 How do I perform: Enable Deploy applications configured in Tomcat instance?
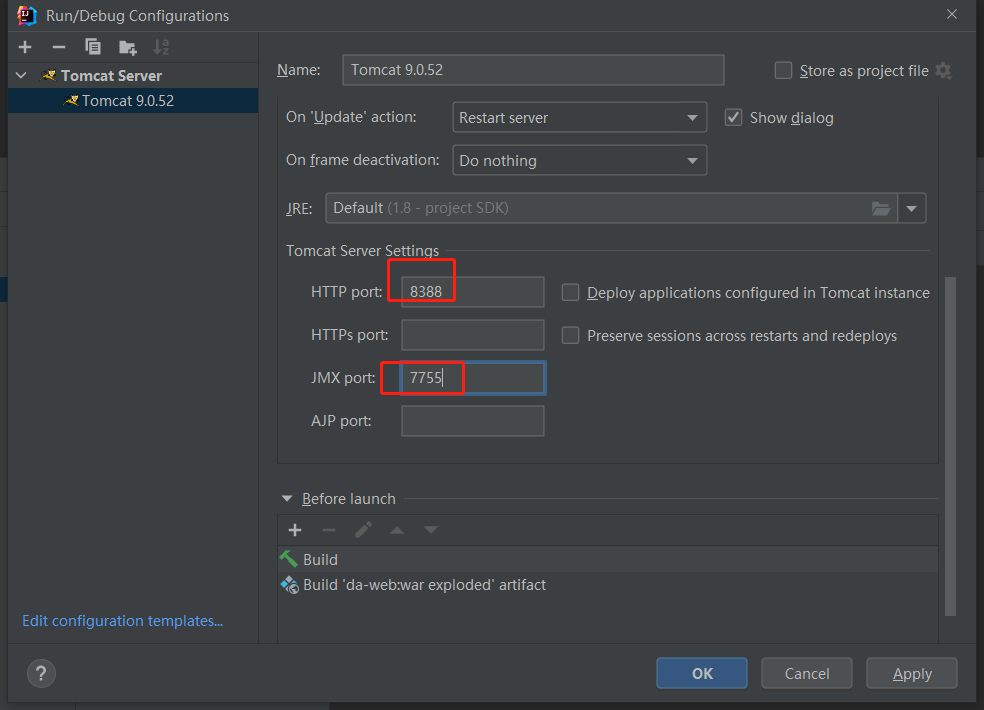(570, 293)
